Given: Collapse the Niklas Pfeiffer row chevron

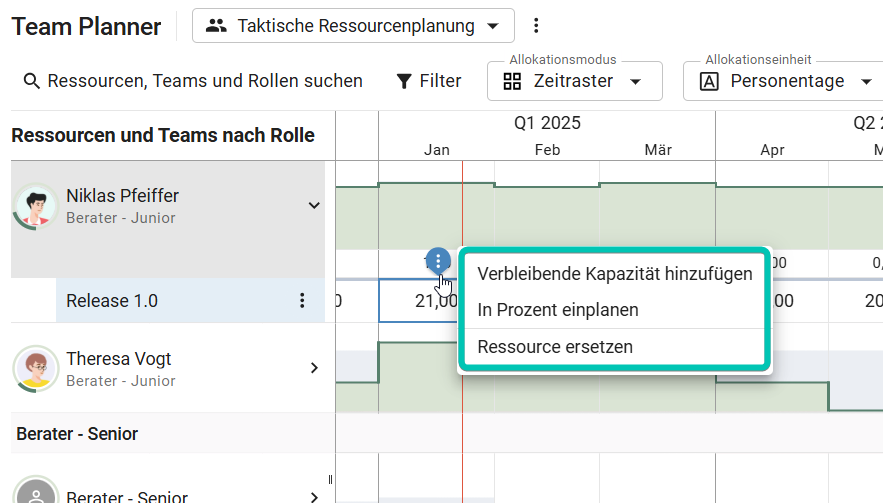Looking at the screenshot, I should (x=314, y=206).
